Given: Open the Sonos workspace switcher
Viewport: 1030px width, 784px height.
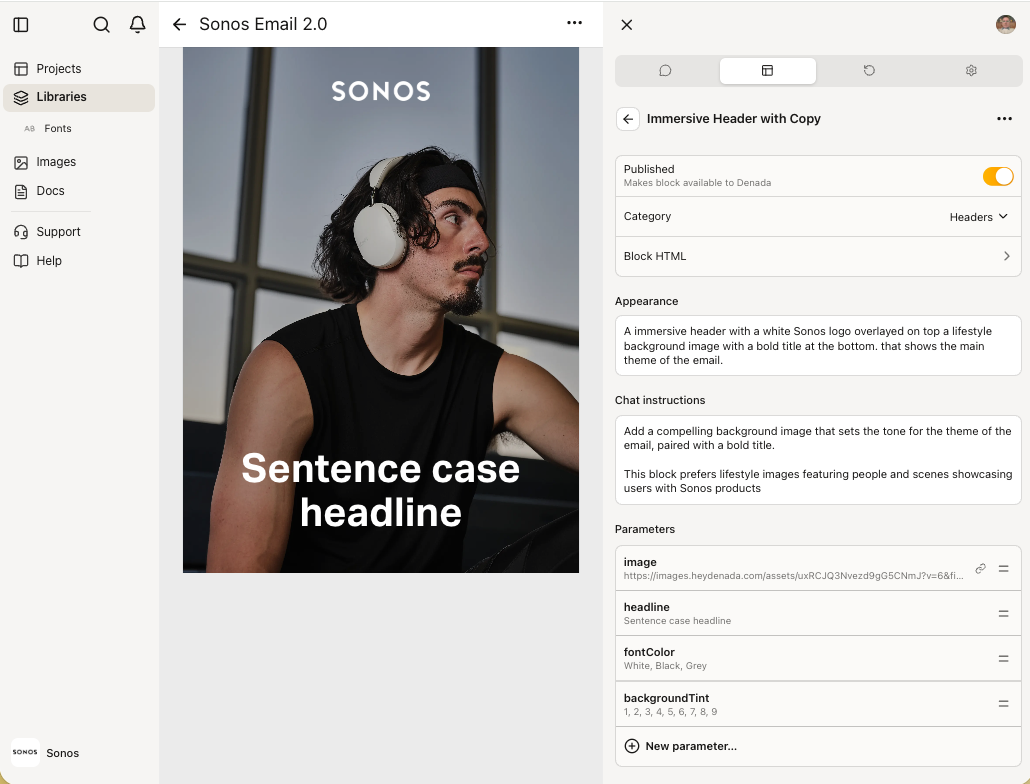Looking at the screenshot, I should coord(45,752).
